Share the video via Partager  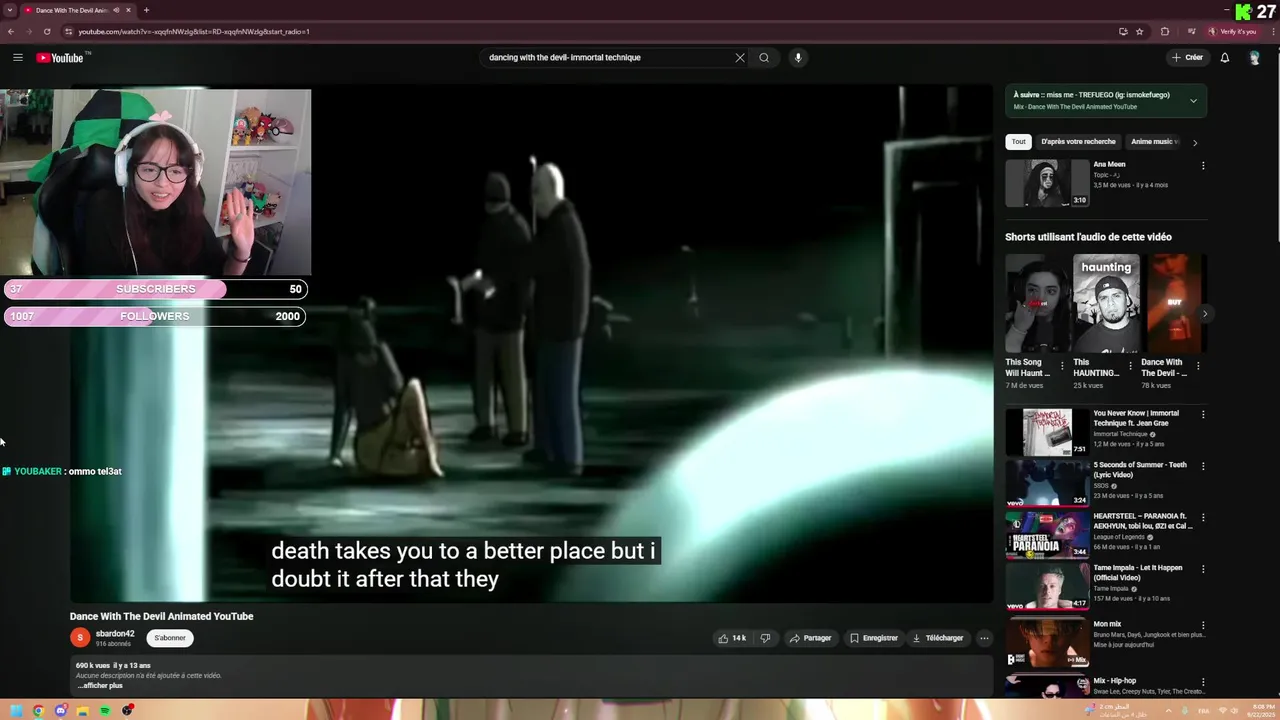coord(810,638)
